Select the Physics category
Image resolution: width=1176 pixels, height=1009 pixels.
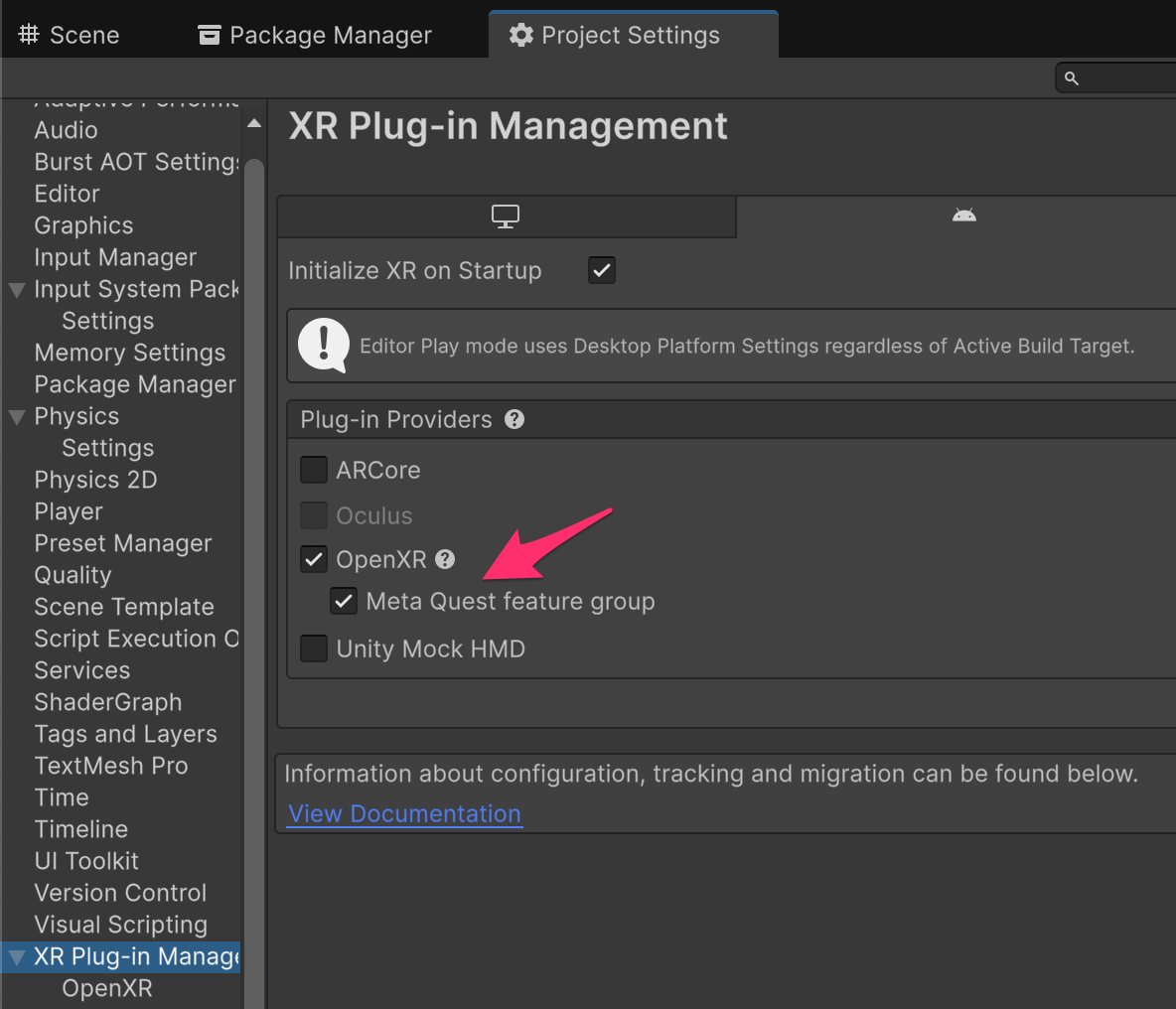[76, 416]
